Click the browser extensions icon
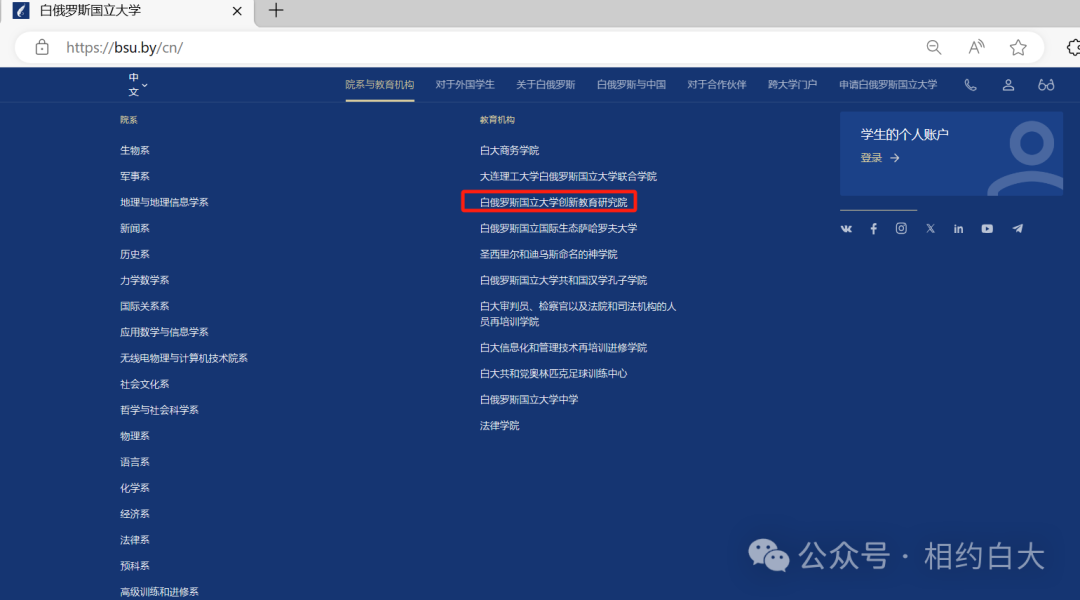Screen dimensions: 1080x600 pos(1073,48)
